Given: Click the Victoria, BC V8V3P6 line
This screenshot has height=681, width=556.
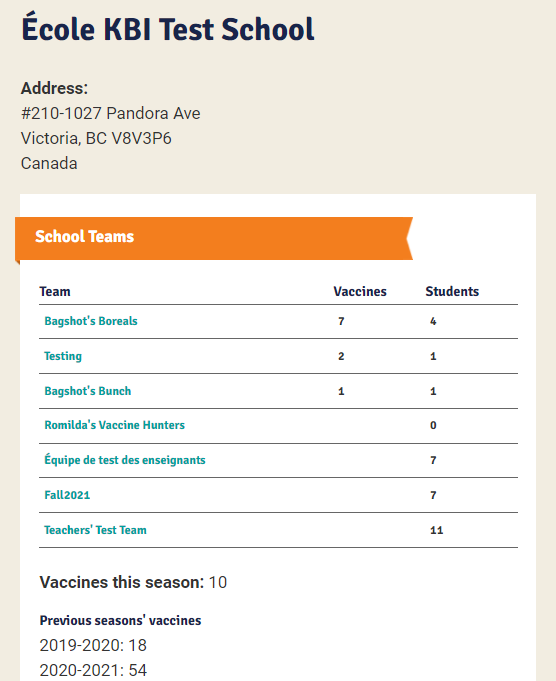Looking at the screenshot, I should click(96, 139).
